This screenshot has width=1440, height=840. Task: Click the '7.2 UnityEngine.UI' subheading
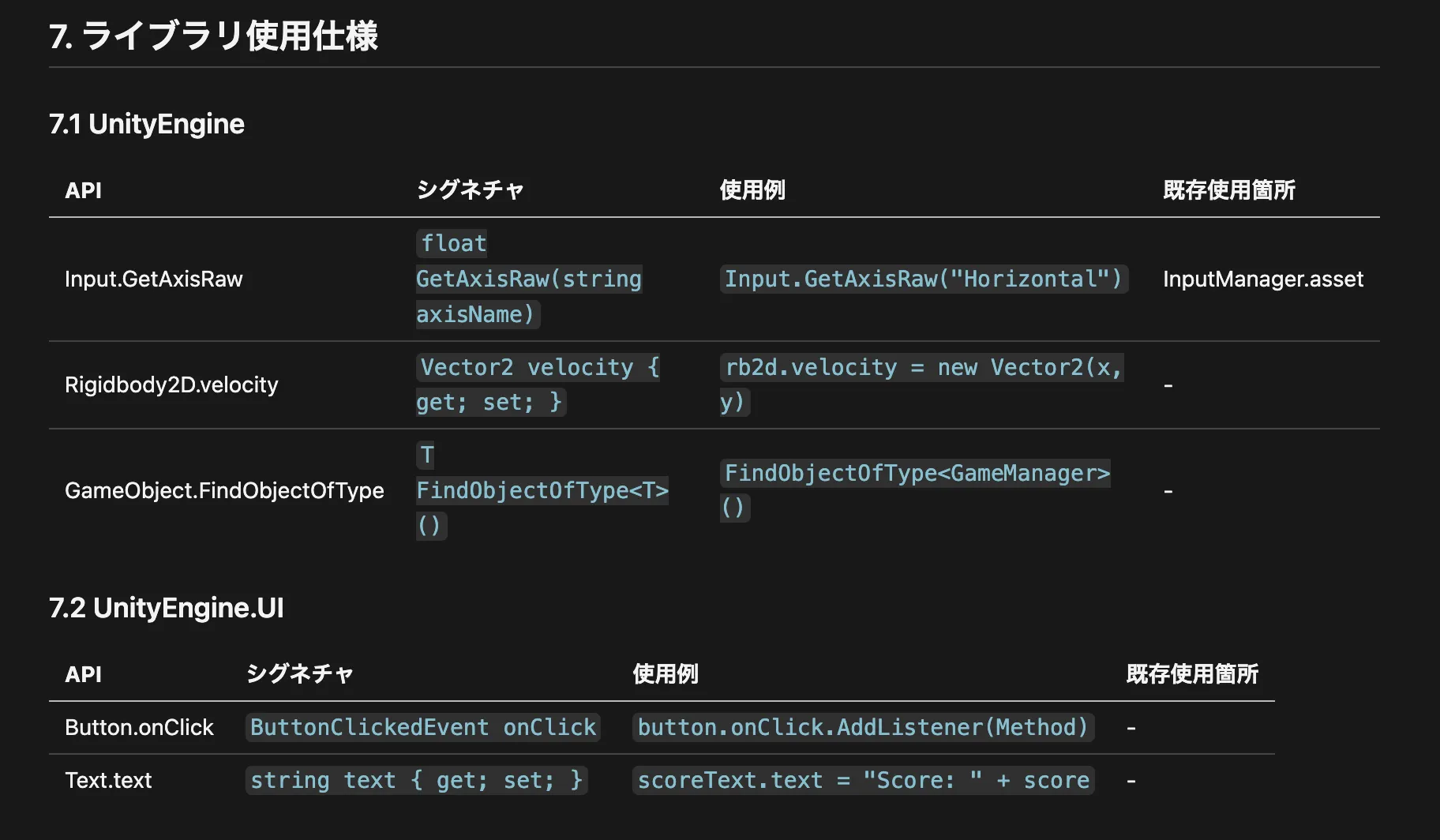click(x=167, y=608)
